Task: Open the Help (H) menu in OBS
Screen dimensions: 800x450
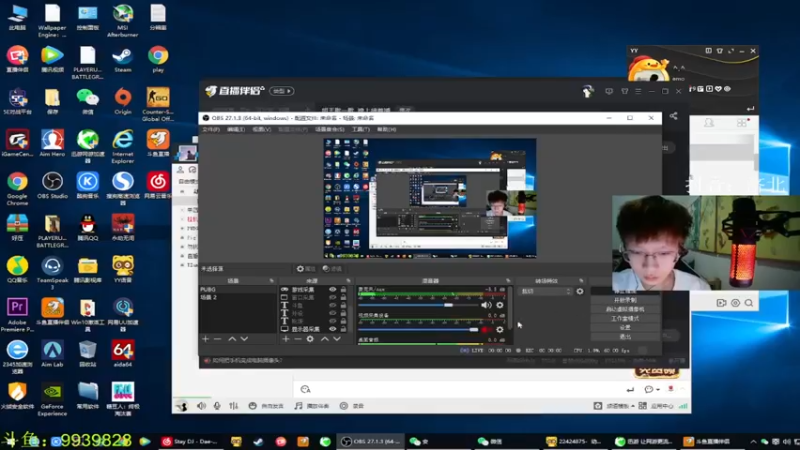Action: tap(386, 130)
